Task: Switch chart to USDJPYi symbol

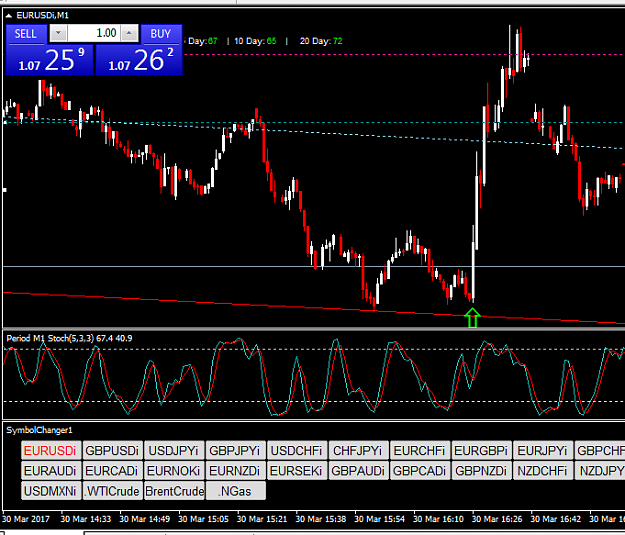Action: (174, 450)
